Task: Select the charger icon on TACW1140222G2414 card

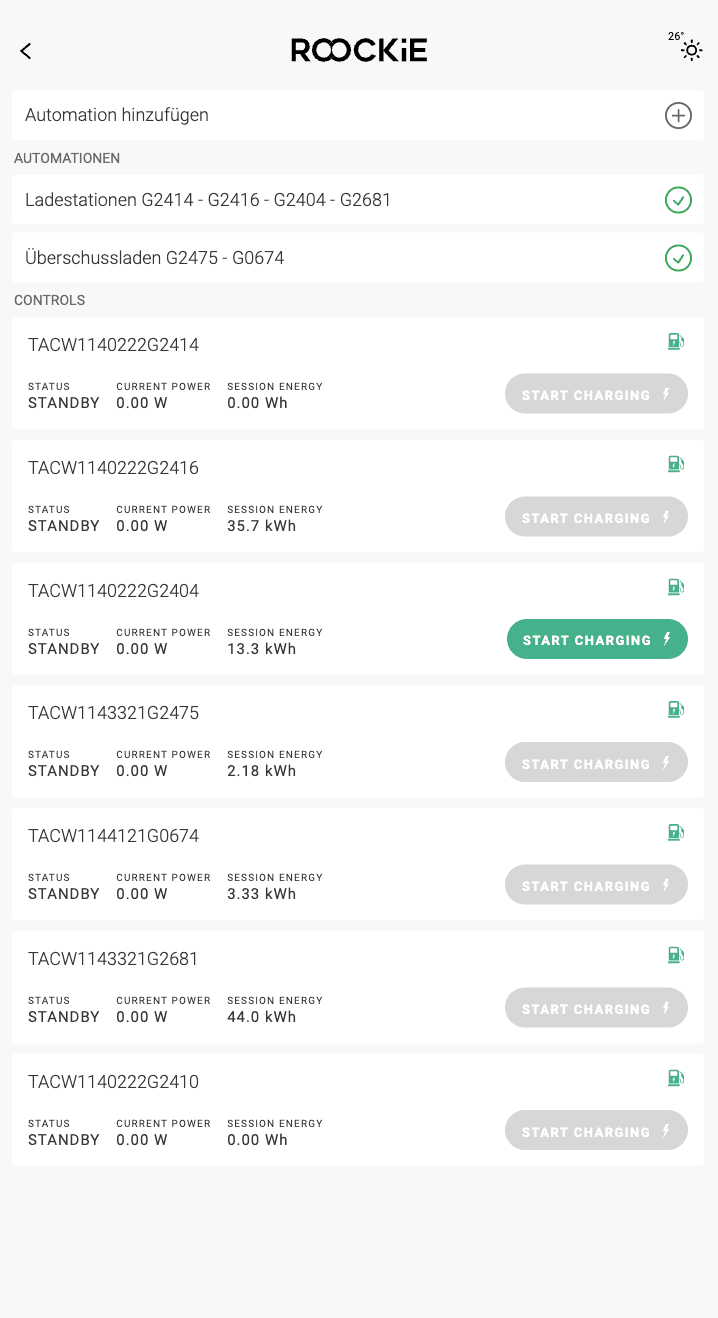Action: point(675,341)
